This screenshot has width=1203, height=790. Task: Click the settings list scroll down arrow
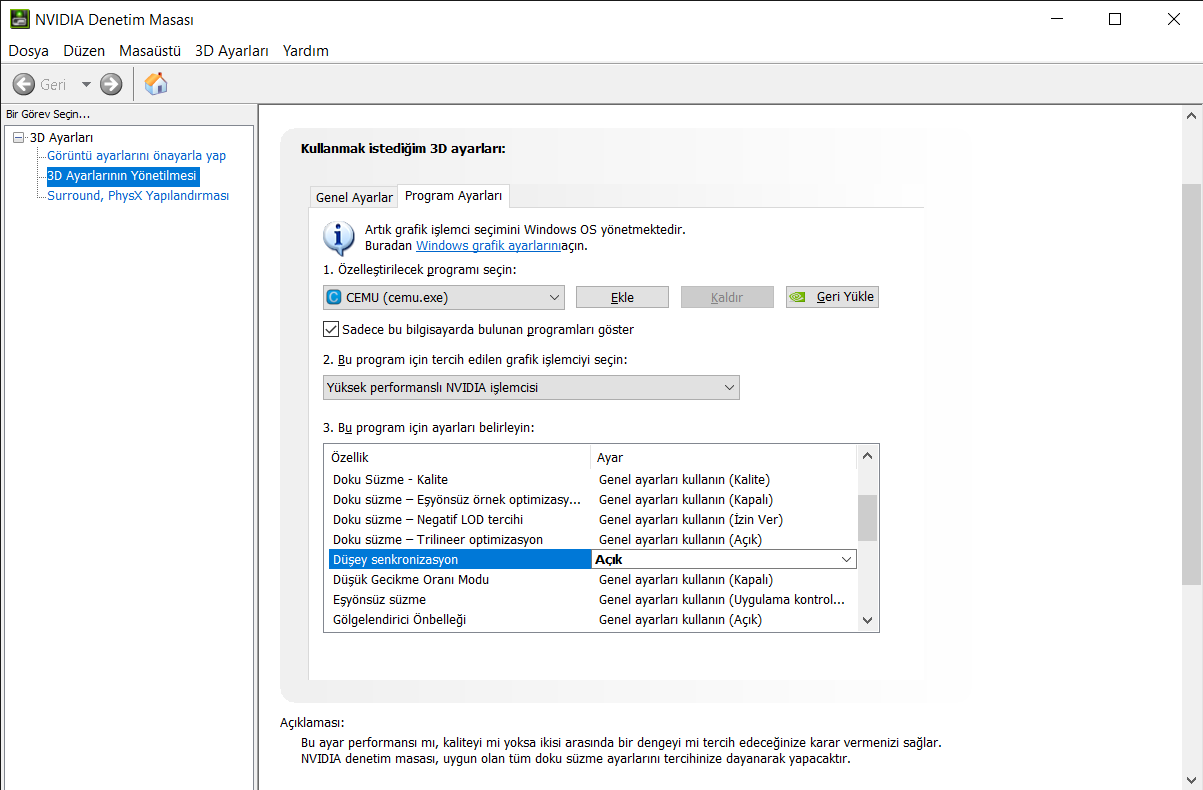tap(868, 620)
